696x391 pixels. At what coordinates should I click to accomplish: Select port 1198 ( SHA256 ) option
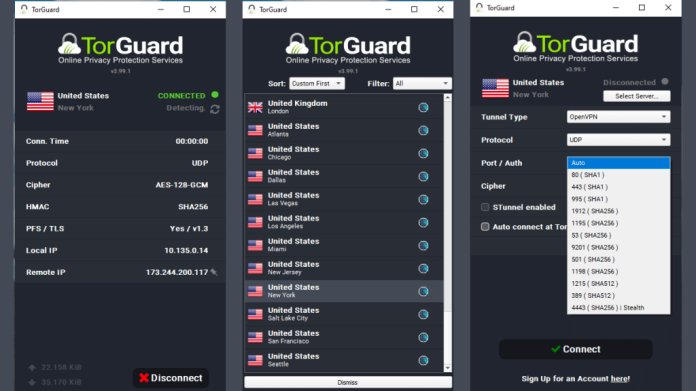point(618,271)
